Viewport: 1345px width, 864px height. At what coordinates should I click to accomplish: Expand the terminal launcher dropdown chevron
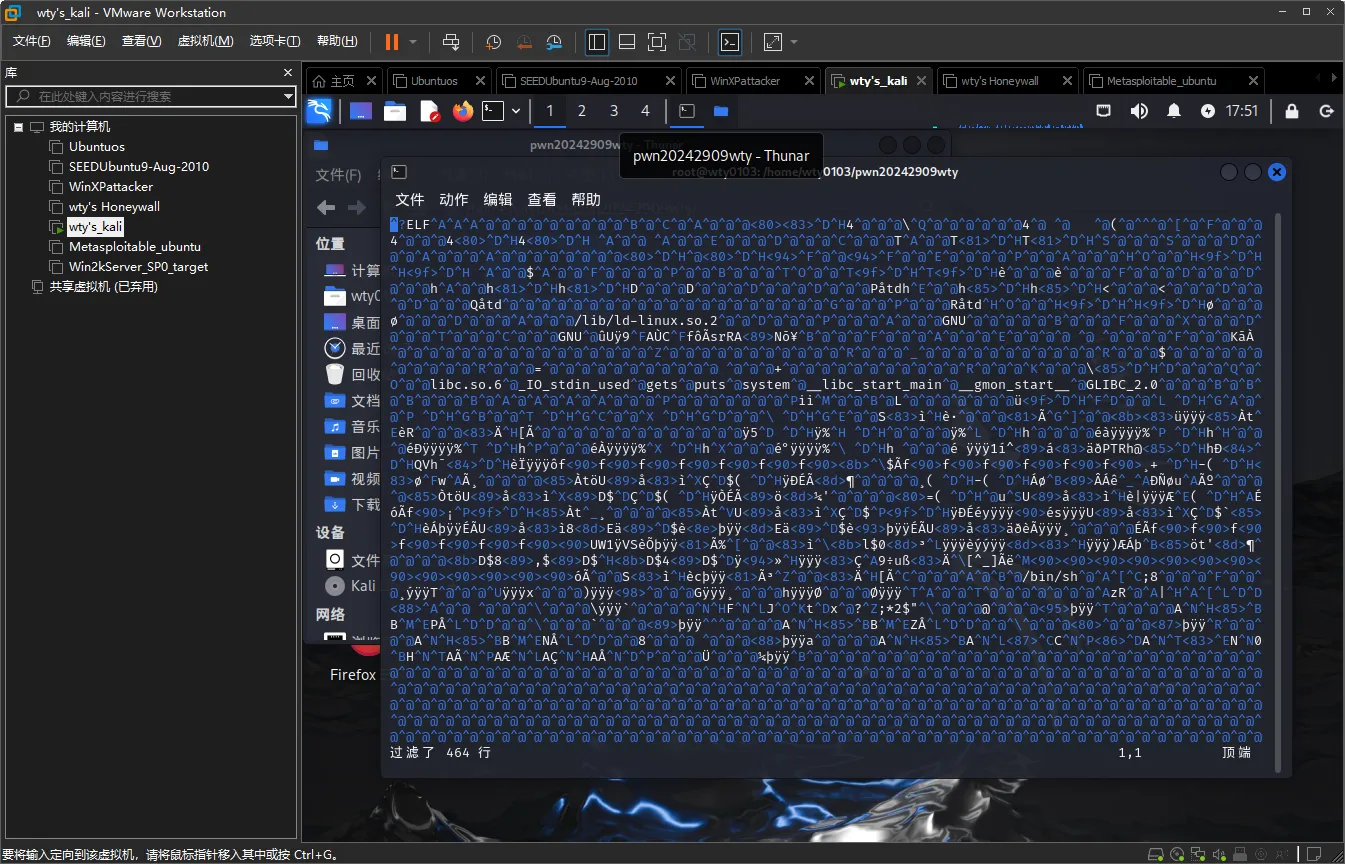click(516, 111)
